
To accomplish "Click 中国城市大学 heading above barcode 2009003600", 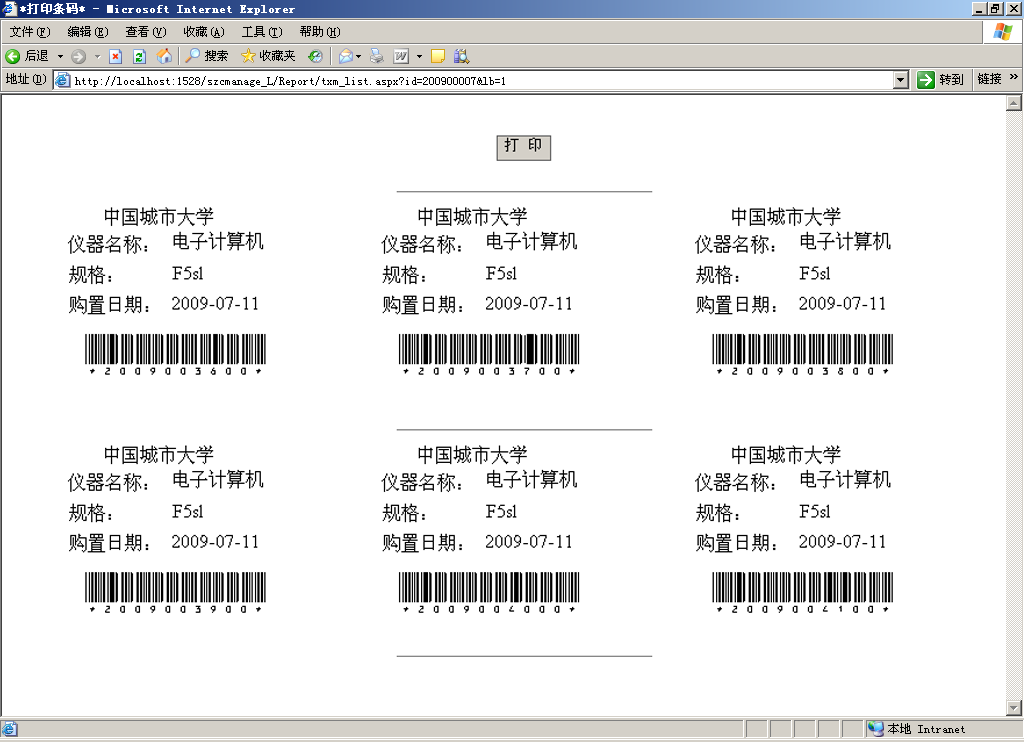I will pos(159,217).
